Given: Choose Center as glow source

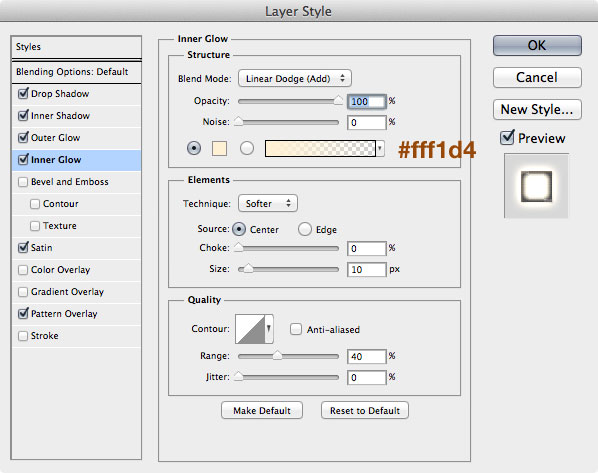Looking at the screenshot, I should pos(239,229).
